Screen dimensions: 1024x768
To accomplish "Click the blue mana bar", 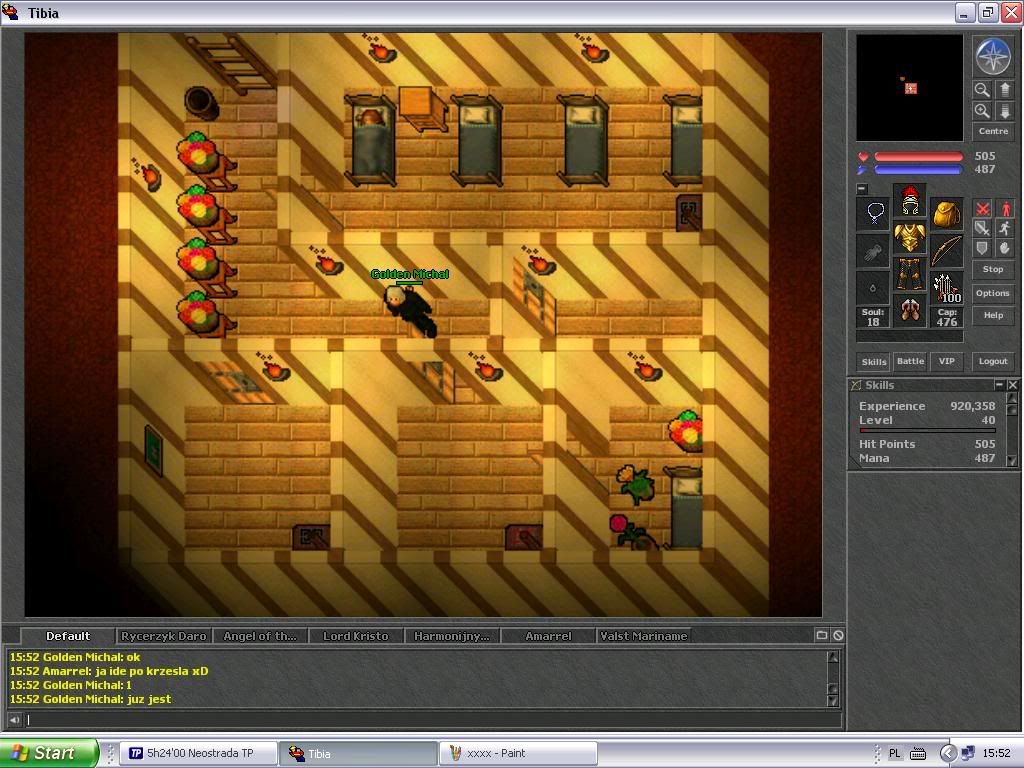I will (918, 170).
